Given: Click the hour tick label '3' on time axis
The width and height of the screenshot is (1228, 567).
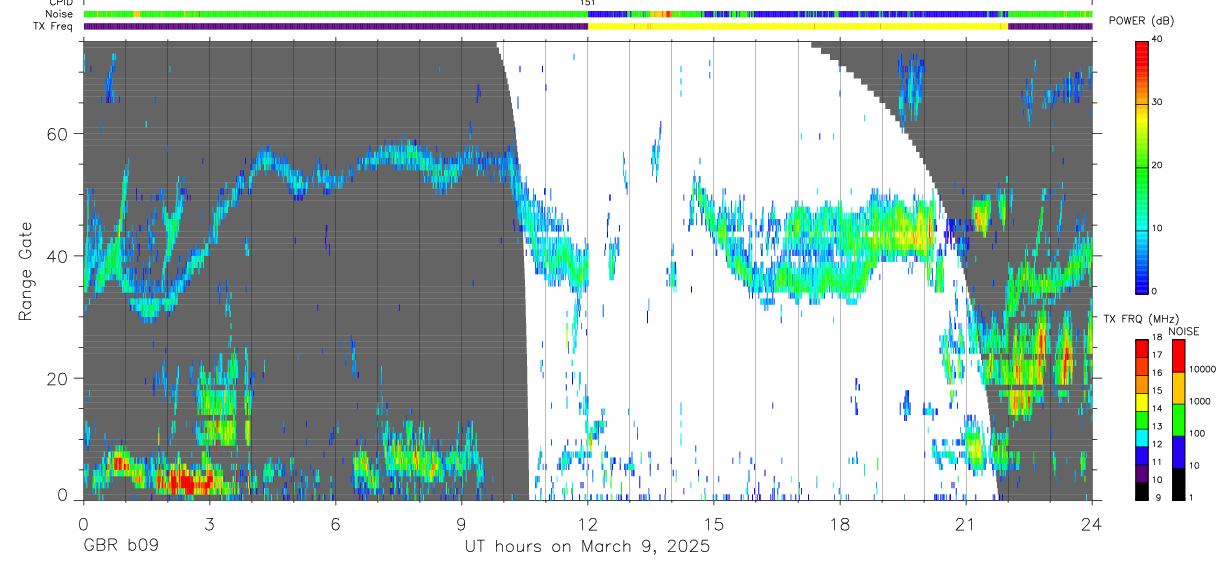Looking at the screenshot, I should point(209,525).
